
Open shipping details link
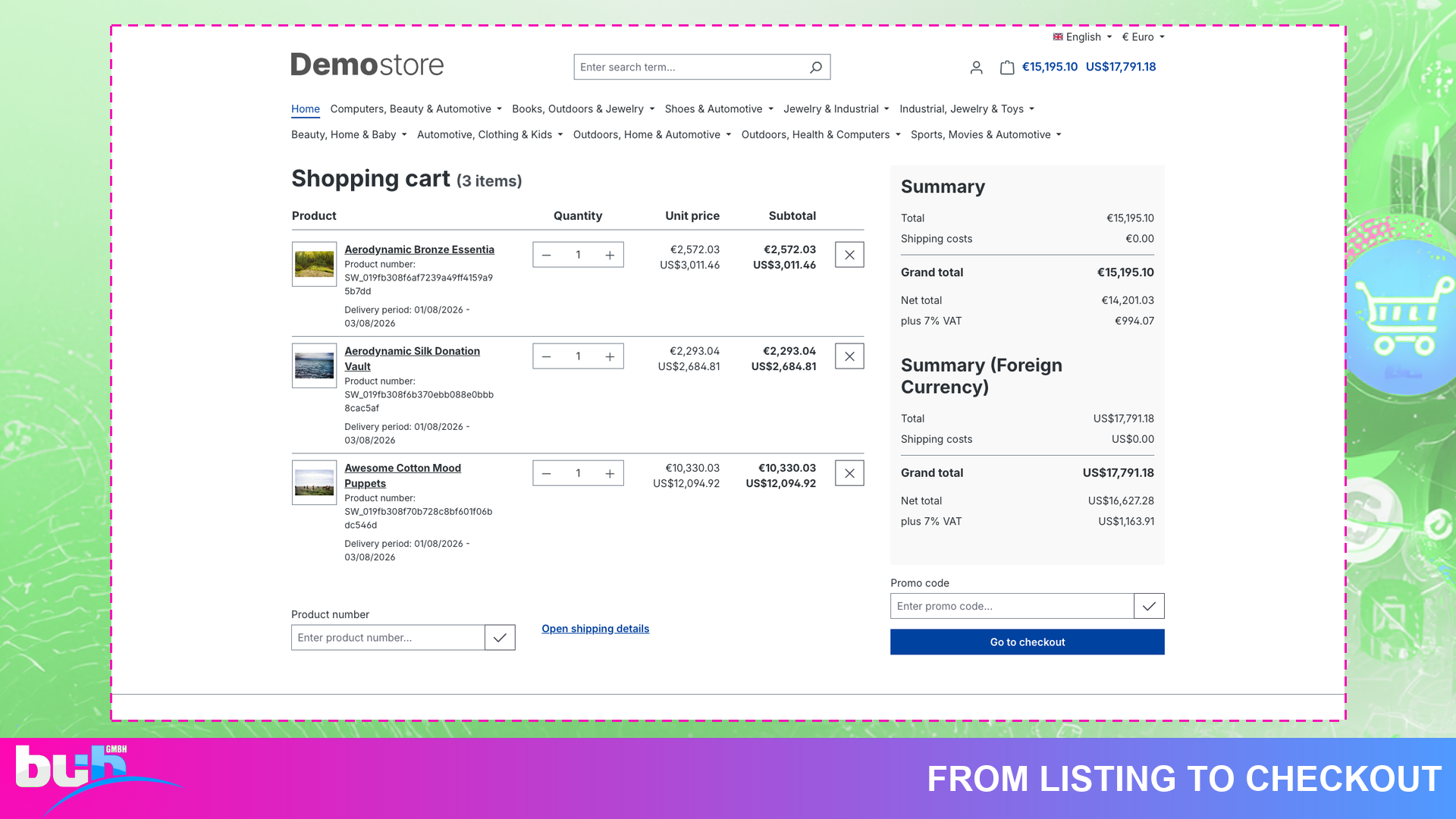pos(595,629)
